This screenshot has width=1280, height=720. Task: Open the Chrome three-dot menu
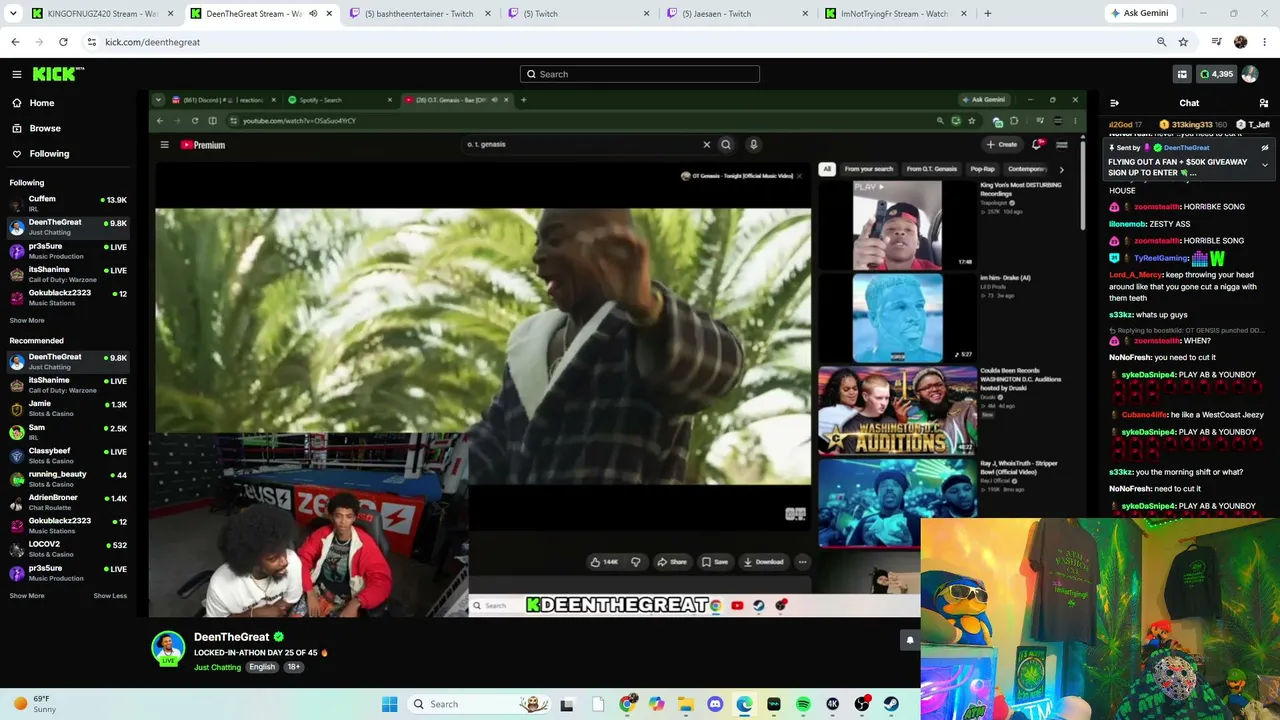coord(1265,42)
